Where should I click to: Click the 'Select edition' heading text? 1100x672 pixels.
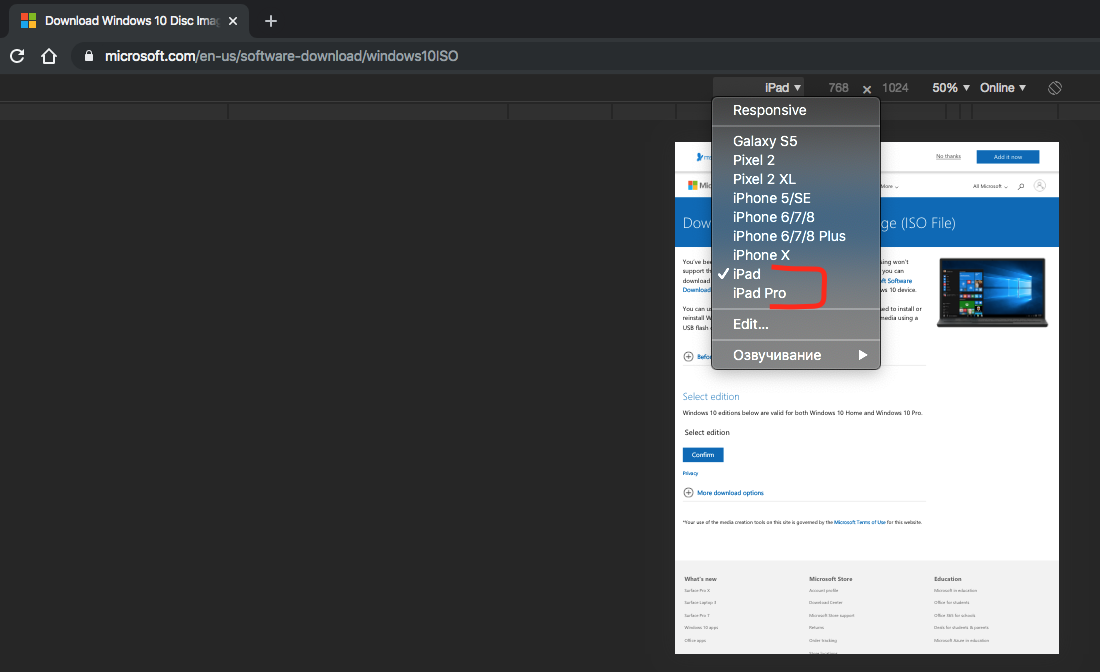pos(711,396)
